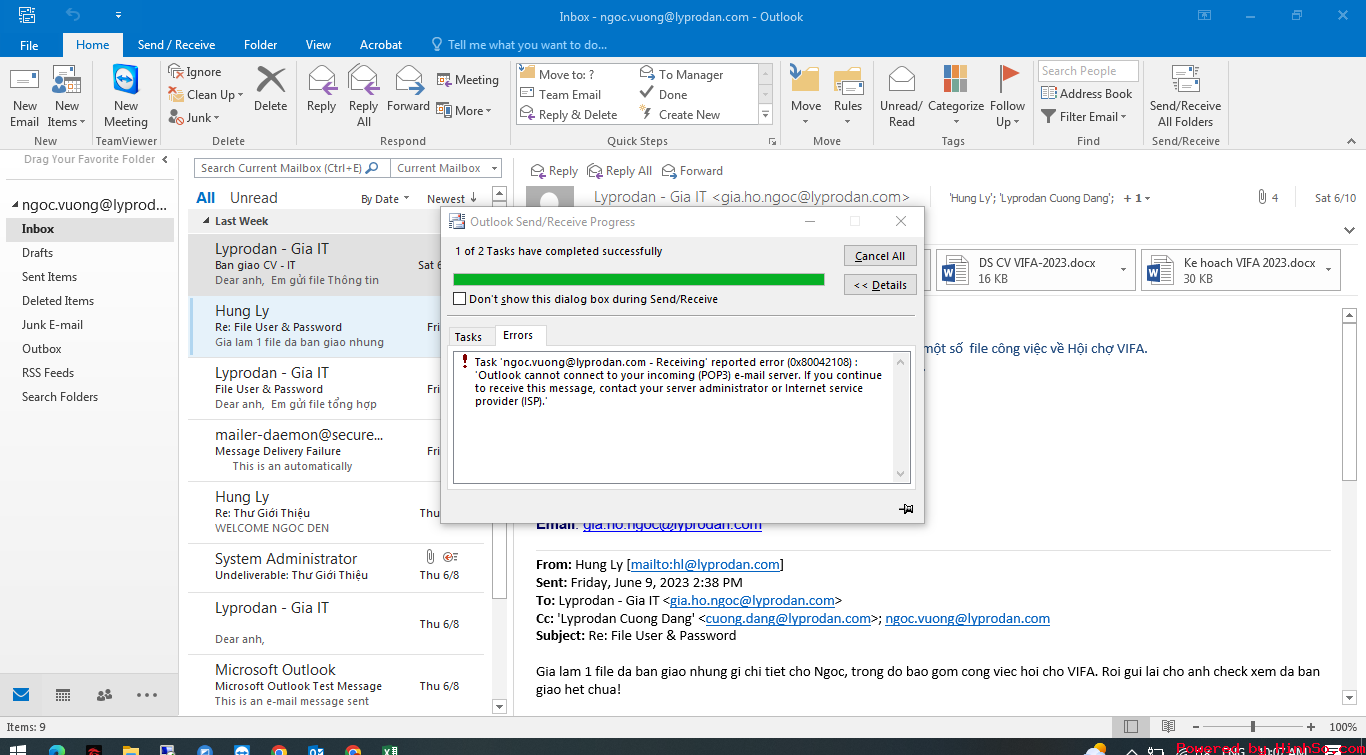Click the hl@lyprodan.com mailto link
This screenshot has width=1366, height=755.
[705, 564]
